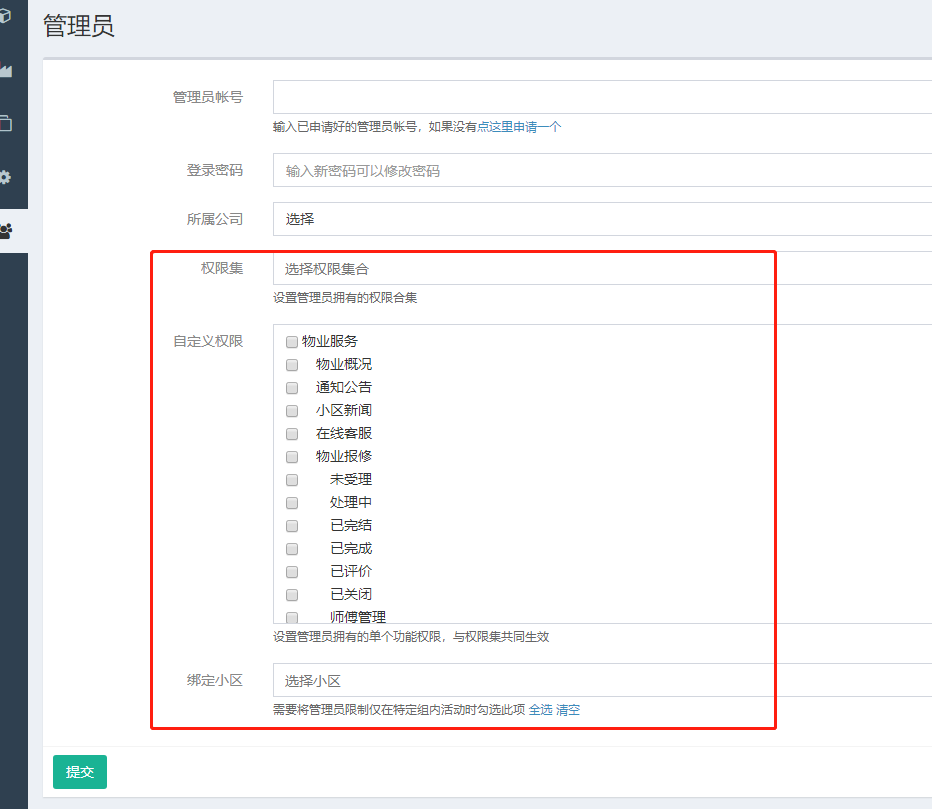Check the 物业概况 permission box
Viewport: 932px width, 809px height.
pyautogui.click(x=291, y=364)
